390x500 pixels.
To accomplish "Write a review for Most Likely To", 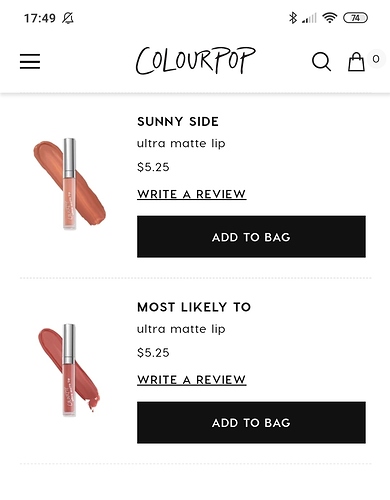I will coord(192,380).
